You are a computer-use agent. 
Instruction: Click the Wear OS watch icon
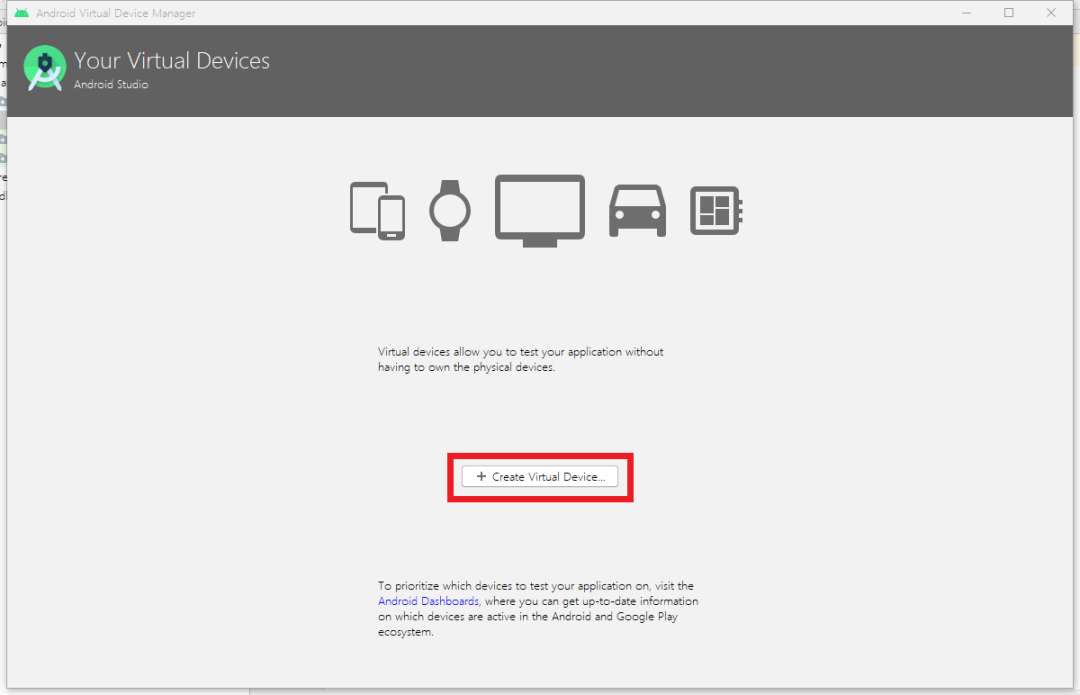[450, 211]
